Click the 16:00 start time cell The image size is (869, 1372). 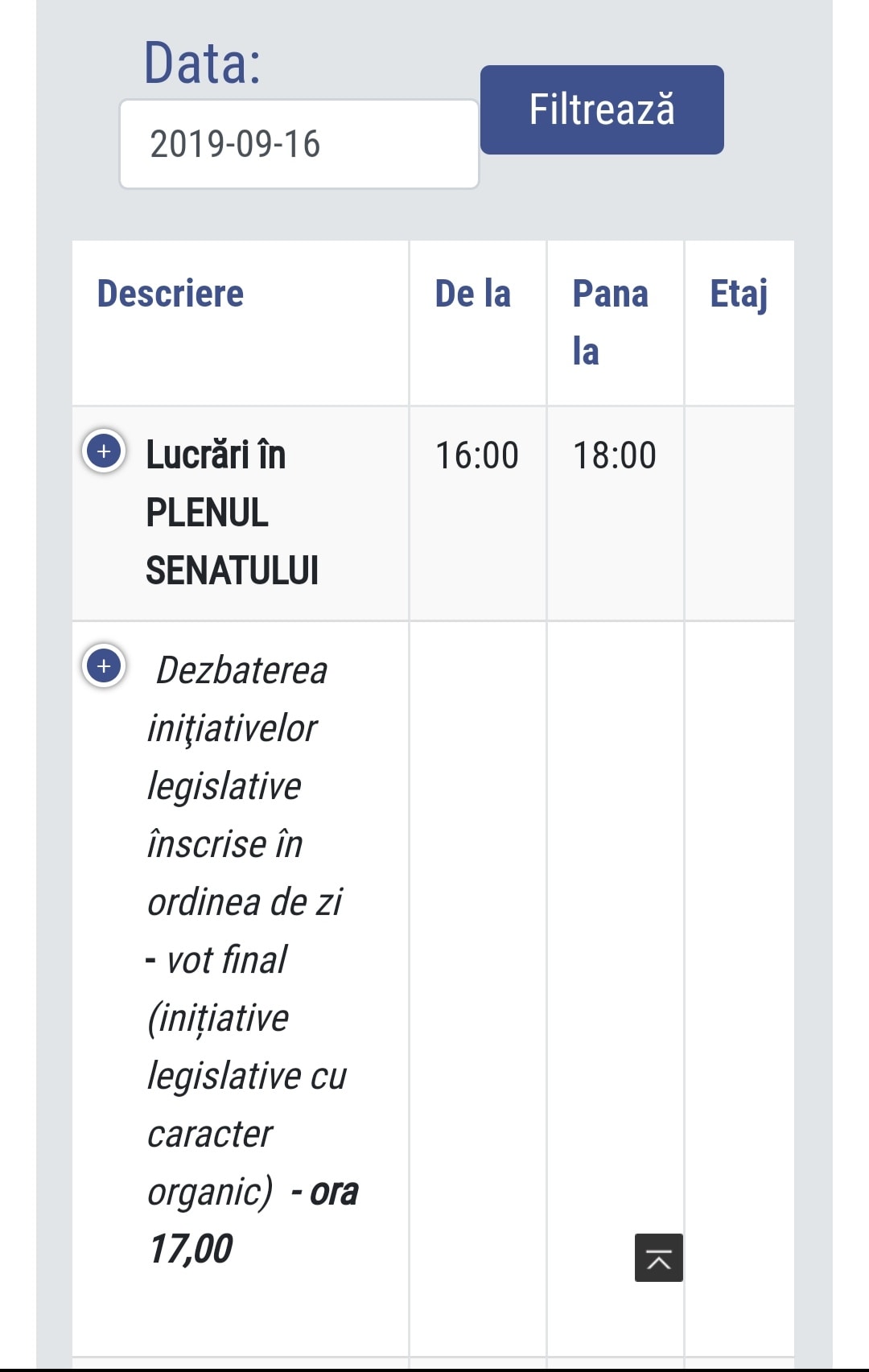[477, 455]
